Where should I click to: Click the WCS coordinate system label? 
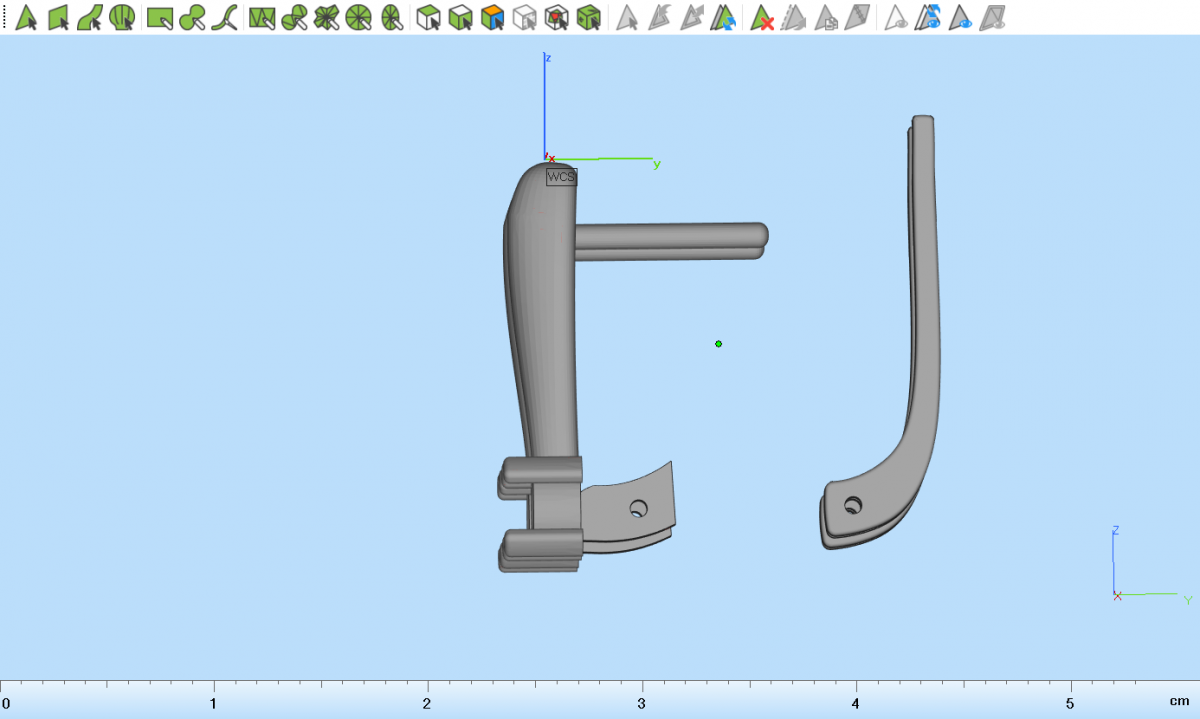pos(561,177)
